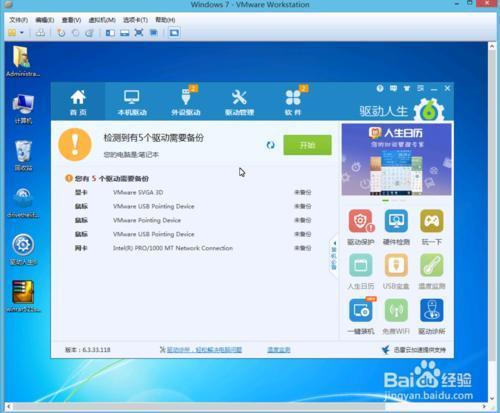Image resolution: width=500 pixels, height=413 pixels.
Task: Switch to the 本机驱动 tab
Action: point(132,102)
